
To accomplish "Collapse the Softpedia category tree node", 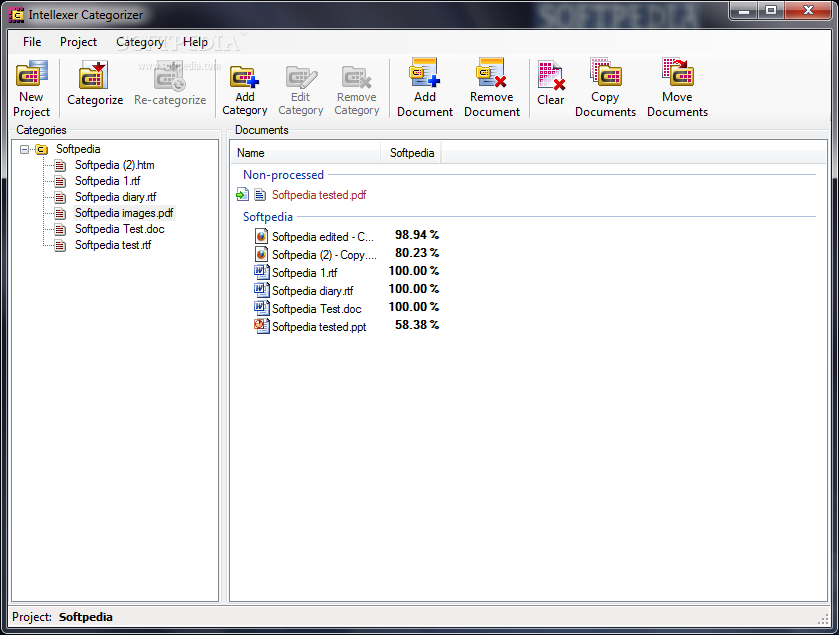I will (25, 149).
